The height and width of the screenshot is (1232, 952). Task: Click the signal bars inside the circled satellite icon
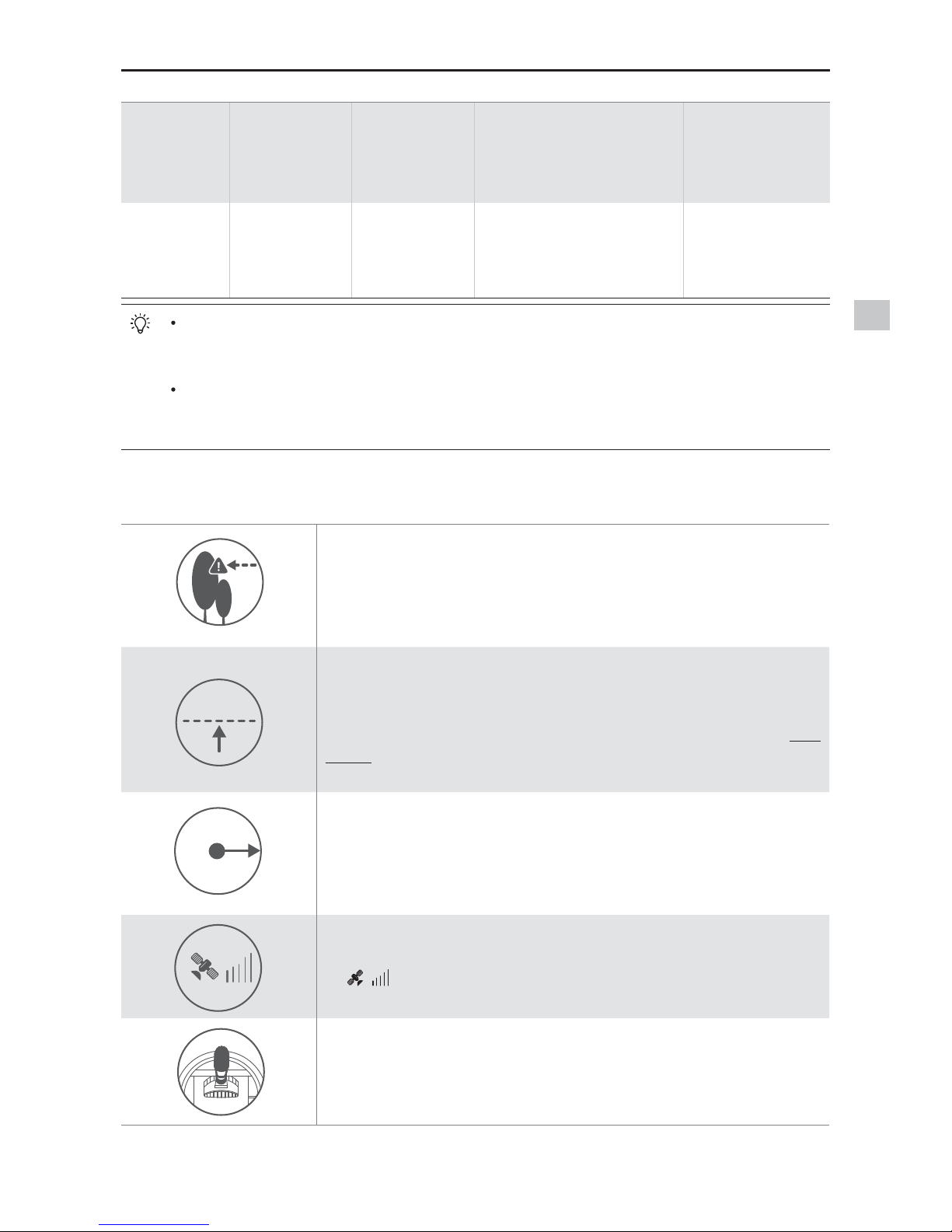(239, 968)
